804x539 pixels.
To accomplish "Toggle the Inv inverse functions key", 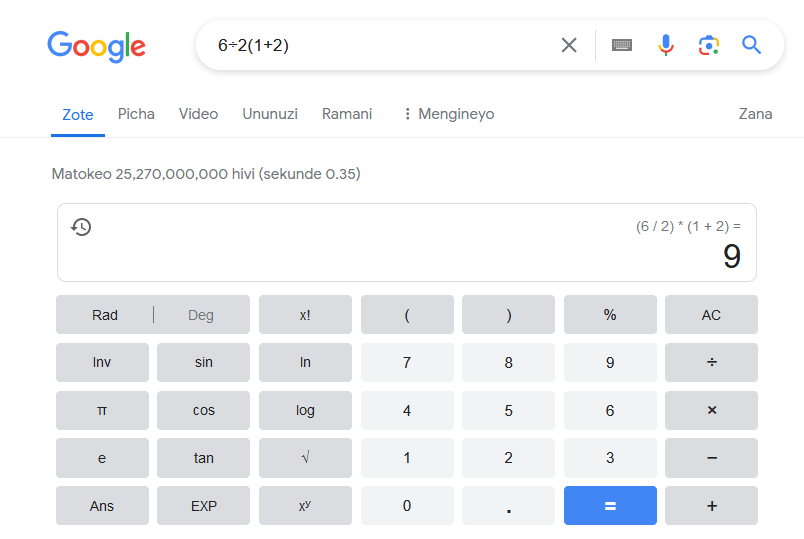I will [102, 363].
